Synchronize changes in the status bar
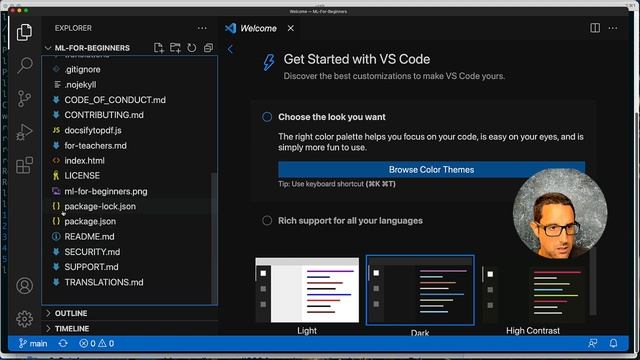640x360 pixels. click(63, 344)
